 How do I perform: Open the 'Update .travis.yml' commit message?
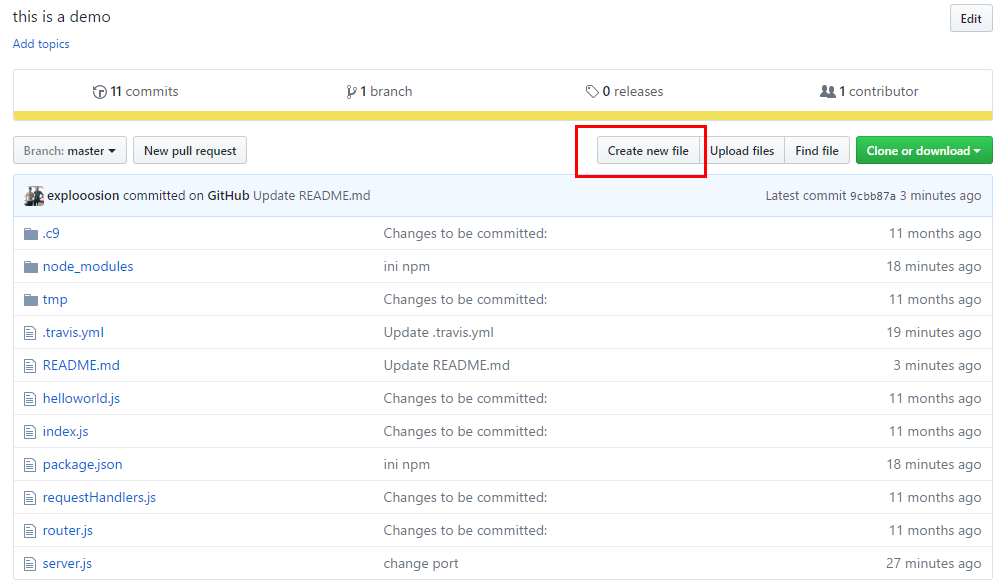click(x=438, y=333)
